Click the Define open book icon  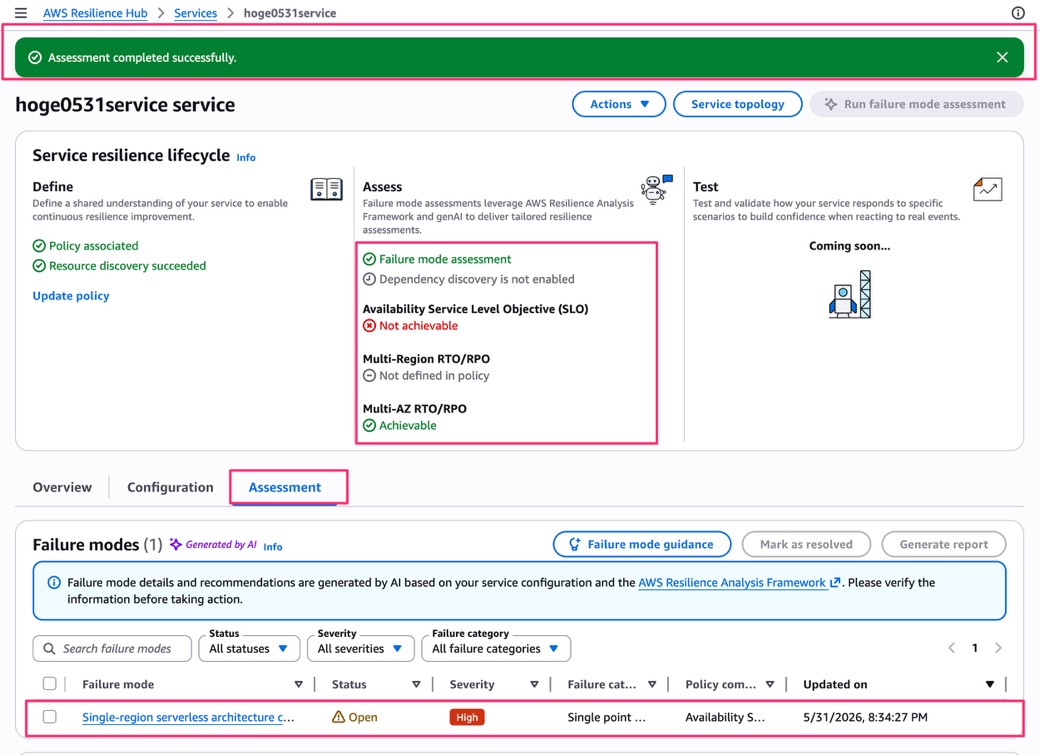tap(326, 189)
